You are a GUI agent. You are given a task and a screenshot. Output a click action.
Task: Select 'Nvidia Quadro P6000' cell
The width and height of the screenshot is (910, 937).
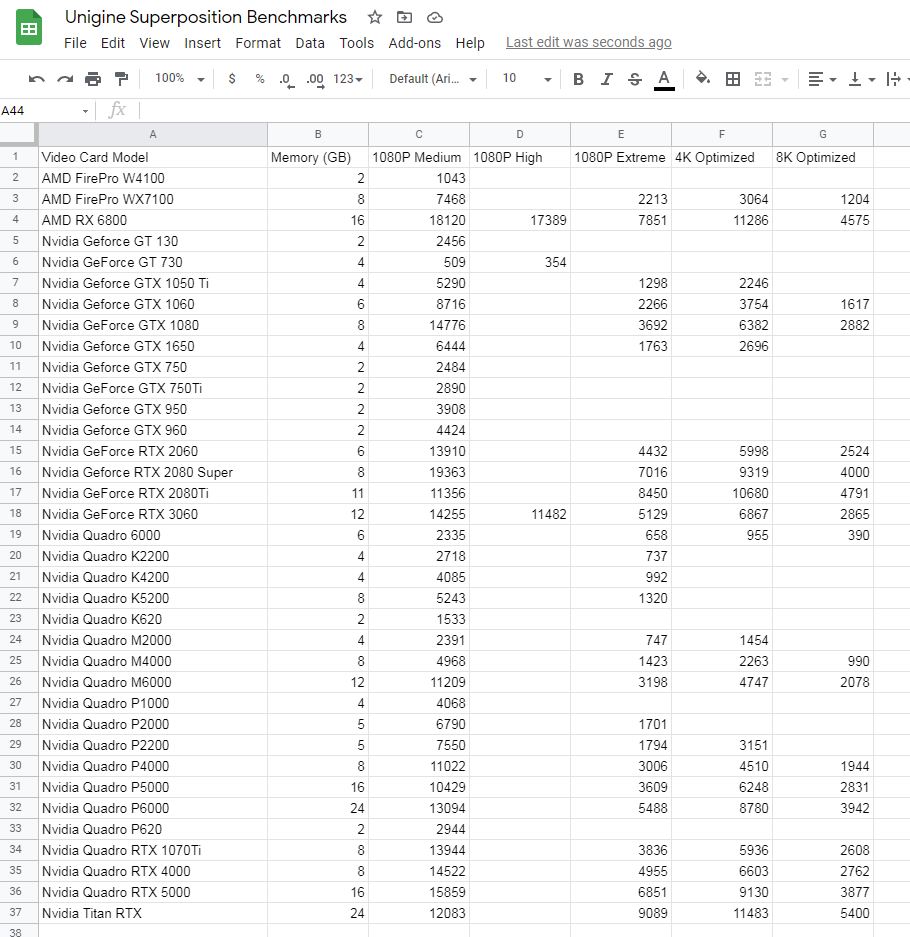point(153,808)
